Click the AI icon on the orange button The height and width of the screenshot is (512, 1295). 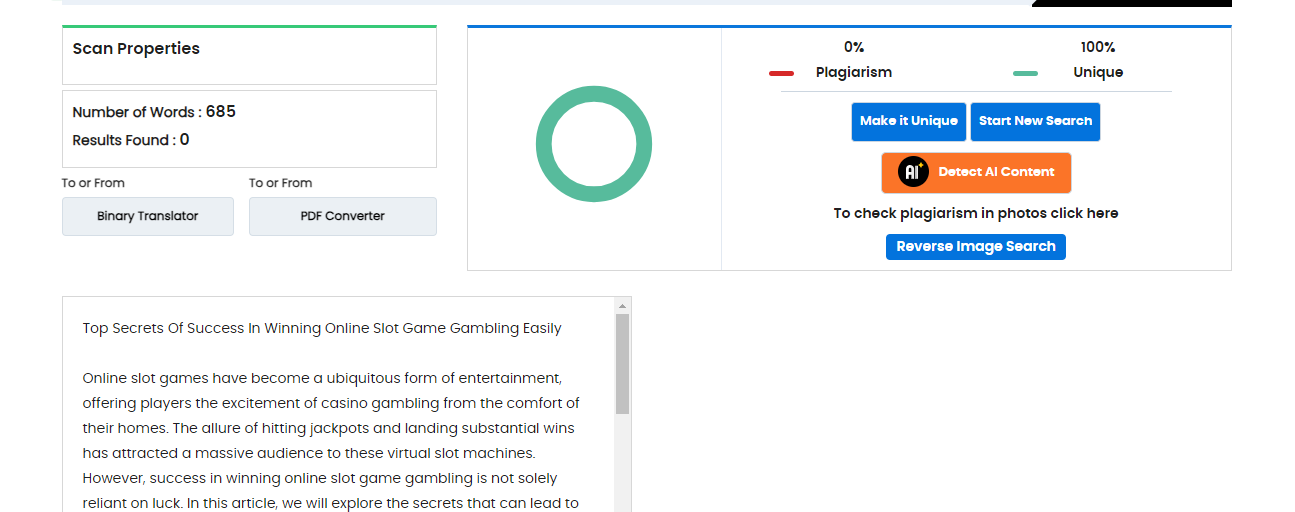913,172
